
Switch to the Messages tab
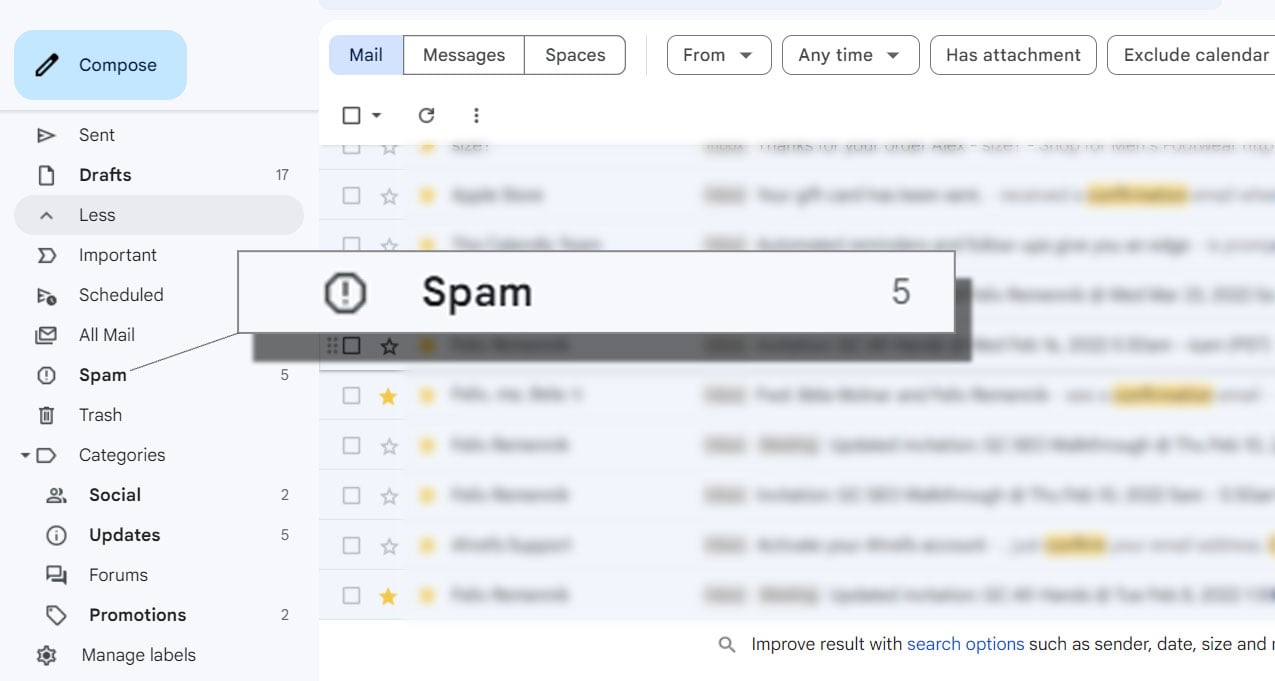(463, 55)
